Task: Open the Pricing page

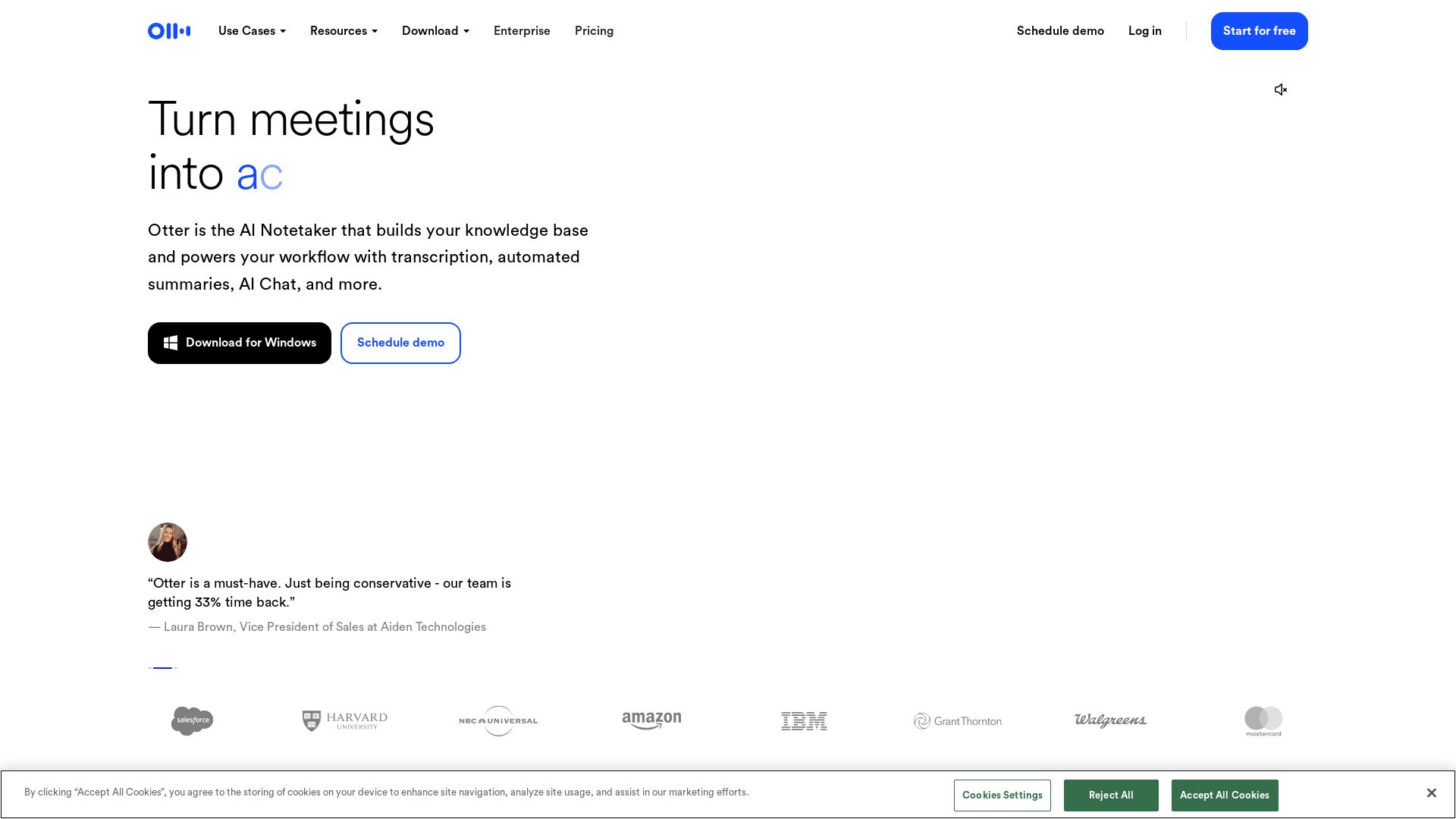Action: click(x=594, y=31)
